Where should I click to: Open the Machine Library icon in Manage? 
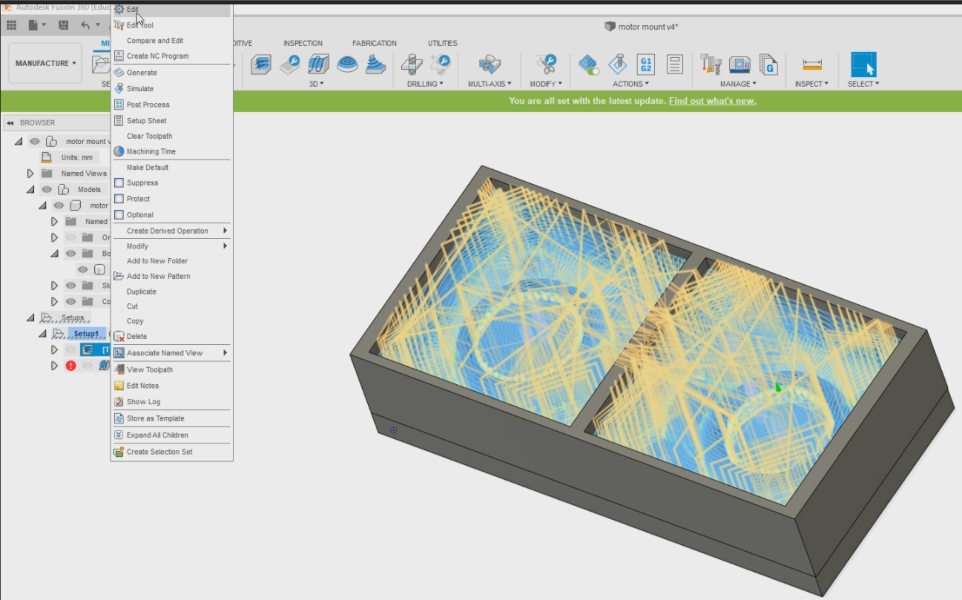coord(740,64)
